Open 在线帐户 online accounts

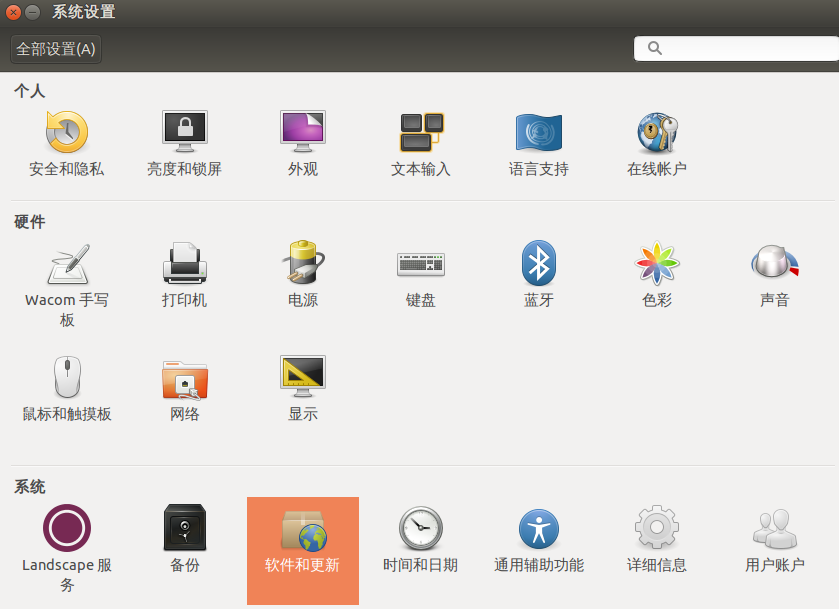(x=657, y=143)
